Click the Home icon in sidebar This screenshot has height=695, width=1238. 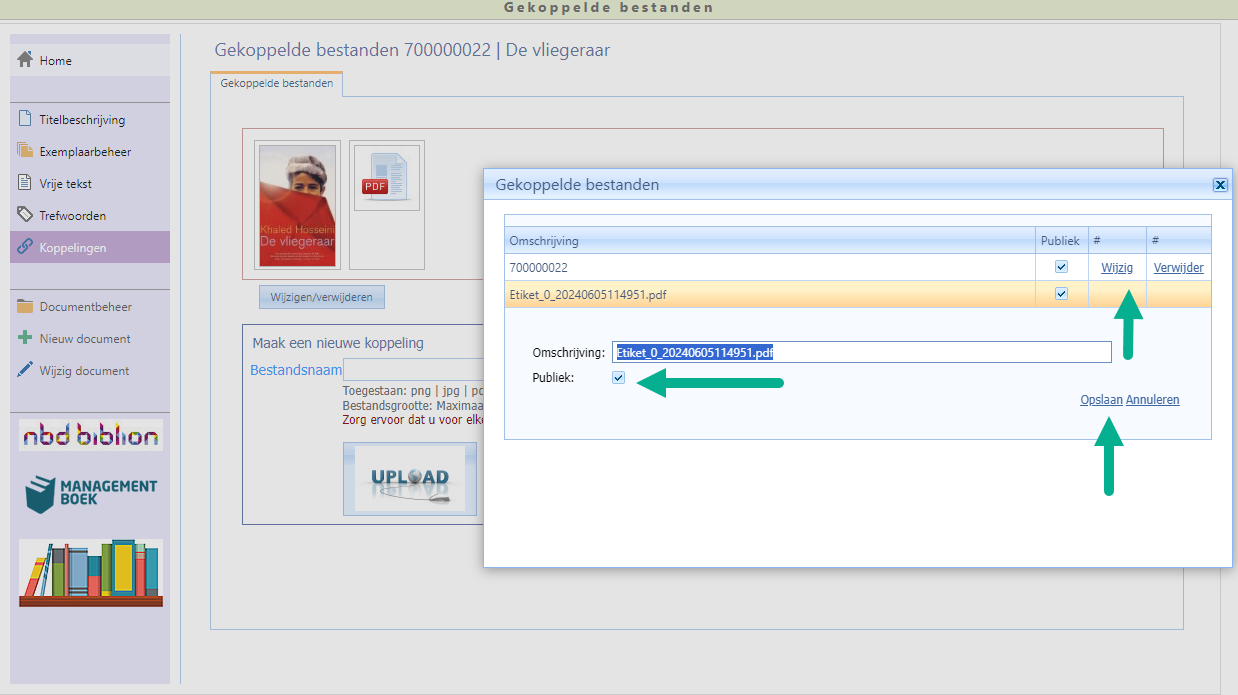pos(26,60)
